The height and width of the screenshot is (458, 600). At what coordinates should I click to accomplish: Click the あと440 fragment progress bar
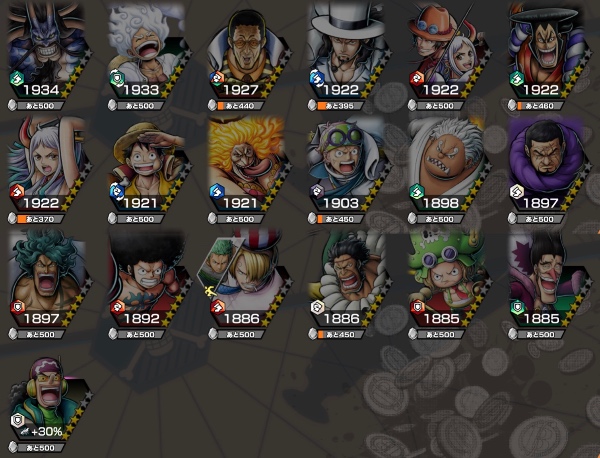pos(240,106)
